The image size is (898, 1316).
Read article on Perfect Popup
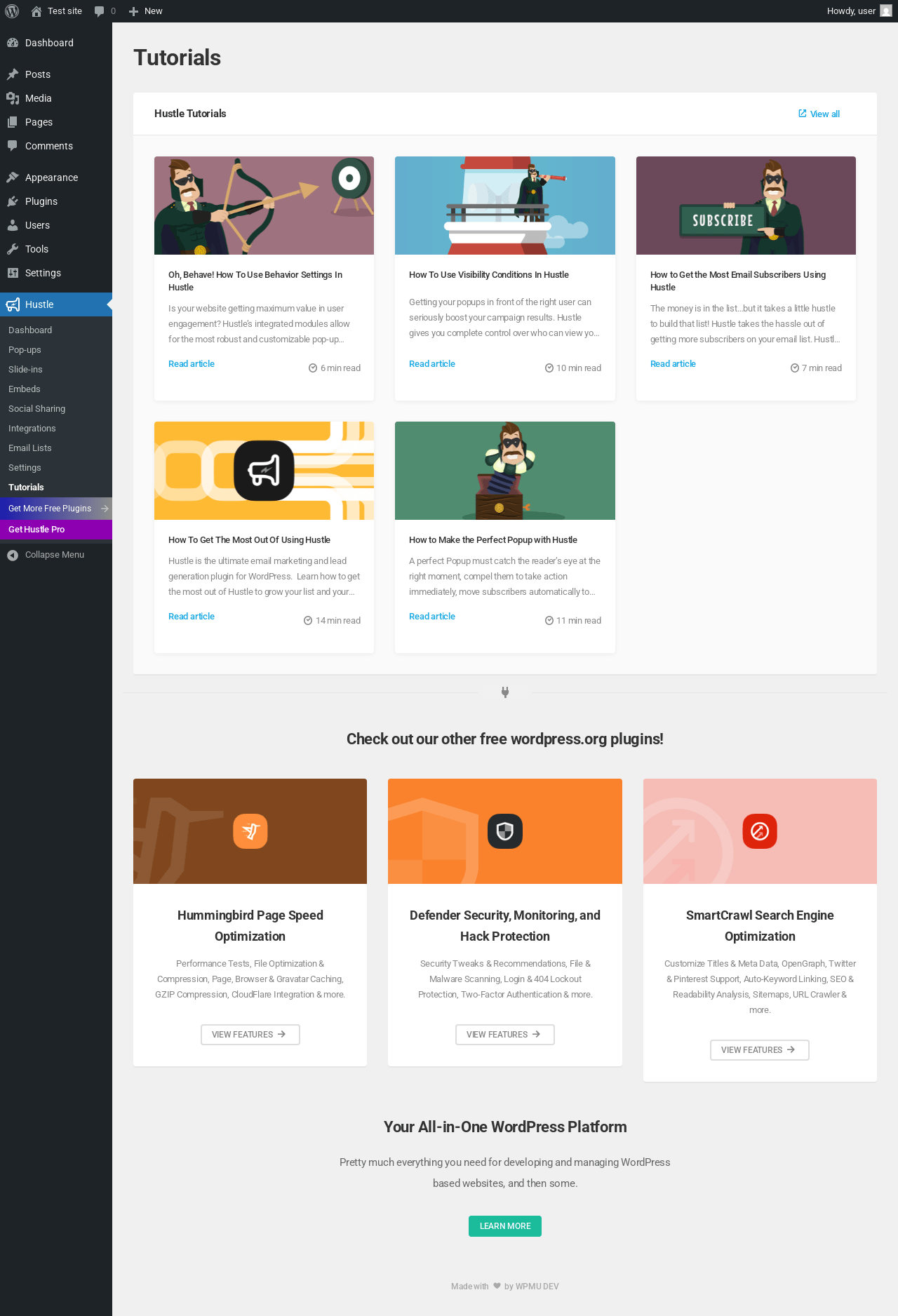(432, 617)
